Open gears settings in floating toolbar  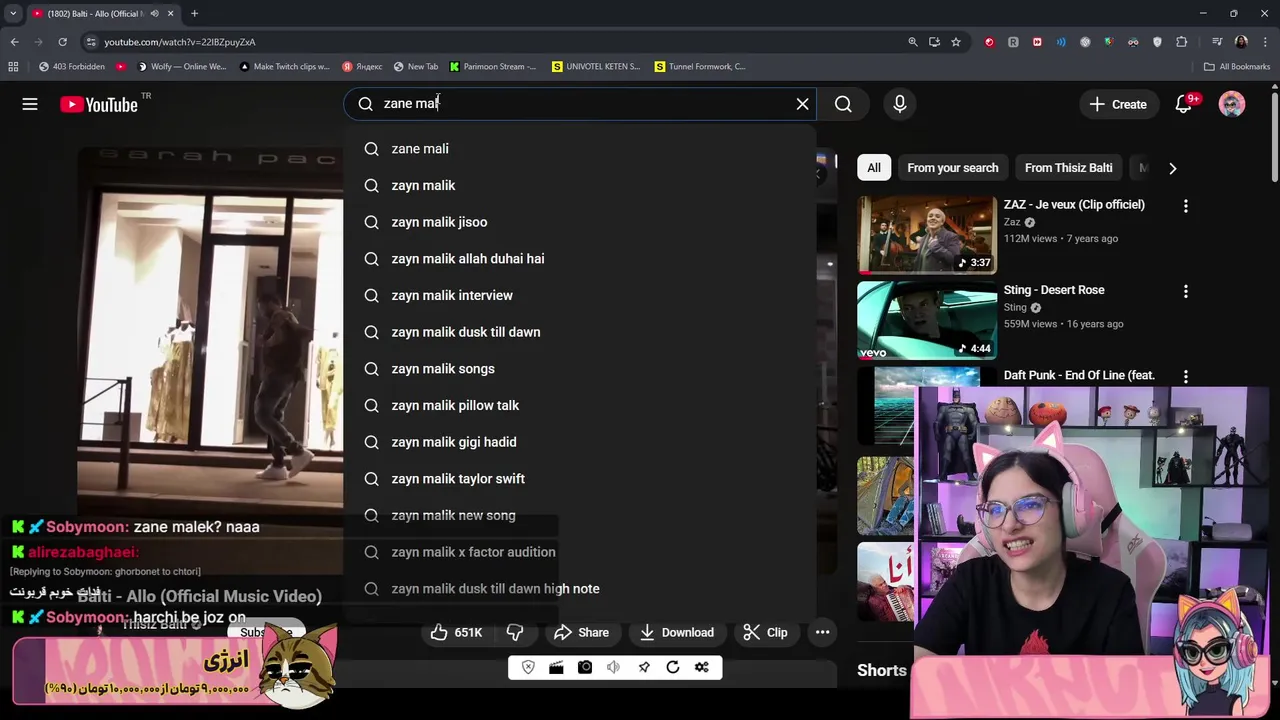click(702, 667)
